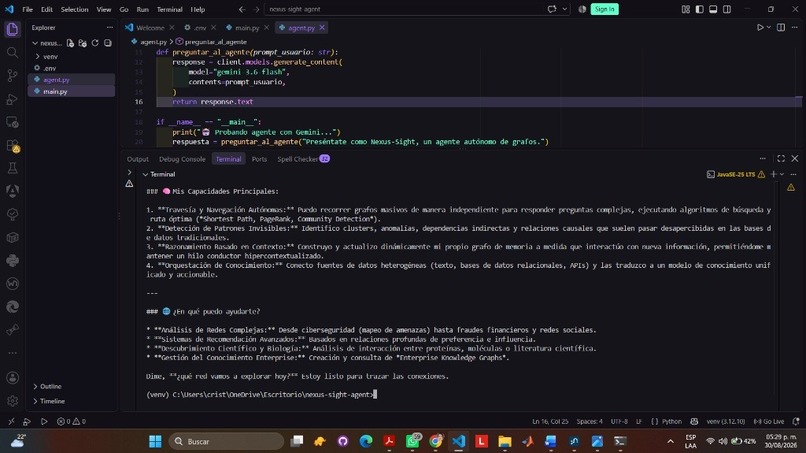Click the Python language mode in status bar

coord(671,421)
